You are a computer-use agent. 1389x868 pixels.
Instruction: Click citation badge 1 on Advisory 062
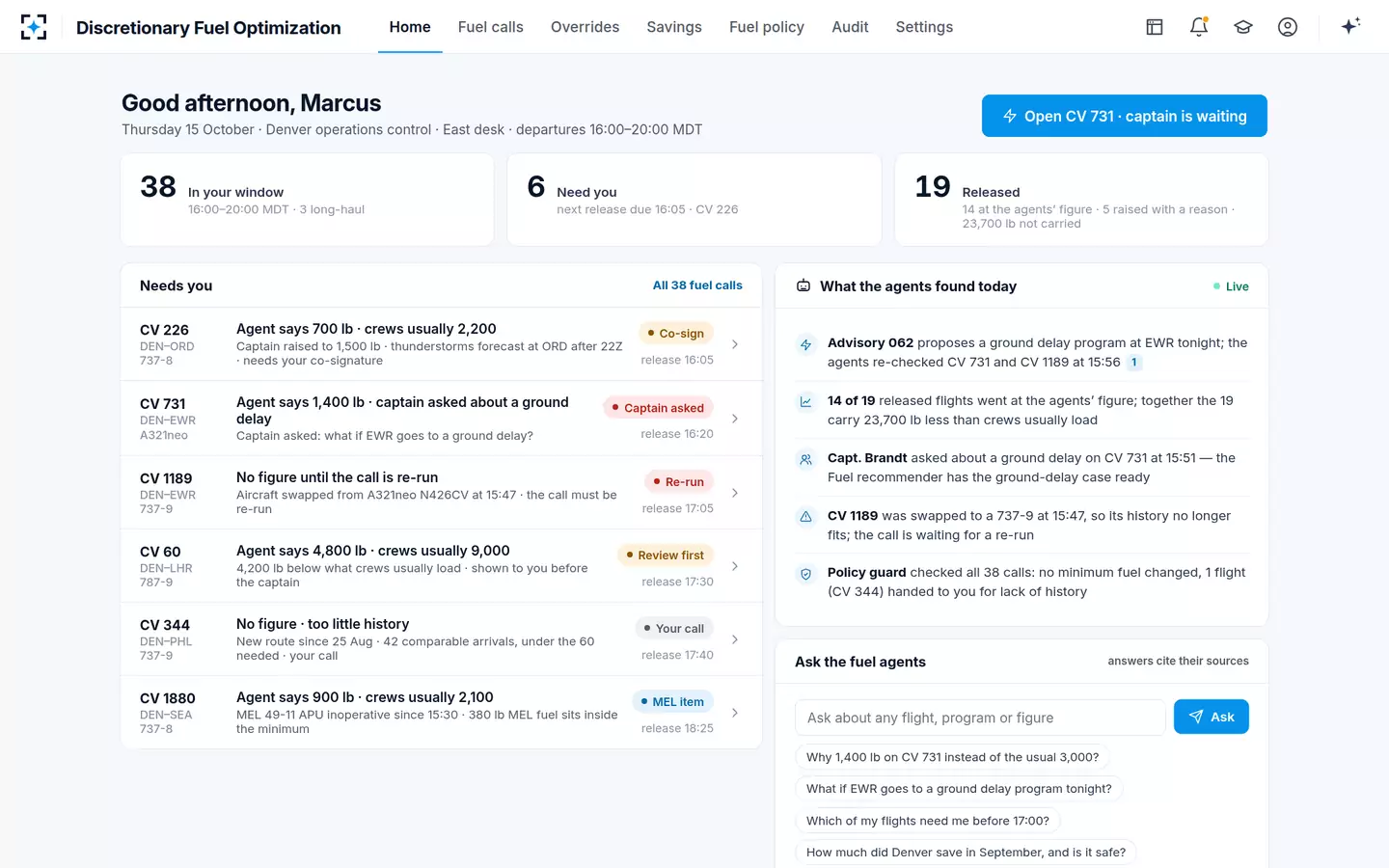click(x=1134, y=363)
